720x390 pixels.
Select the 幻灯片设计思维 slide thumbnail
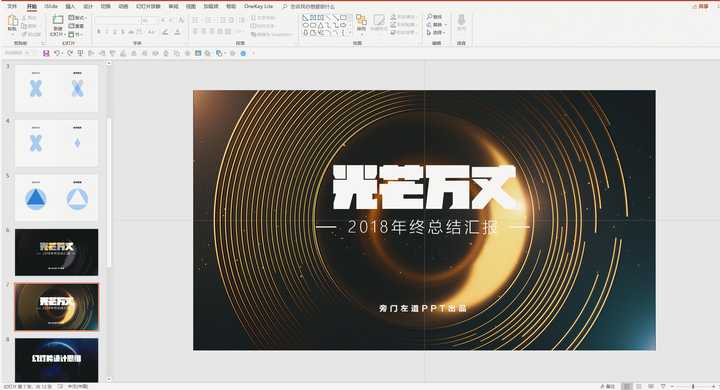pos(56,360)
